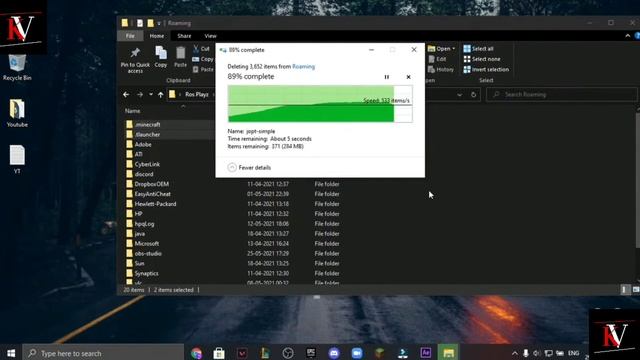Select the .tlauncher folder
The width and height of the screenshot is (640, 360).
148,134
